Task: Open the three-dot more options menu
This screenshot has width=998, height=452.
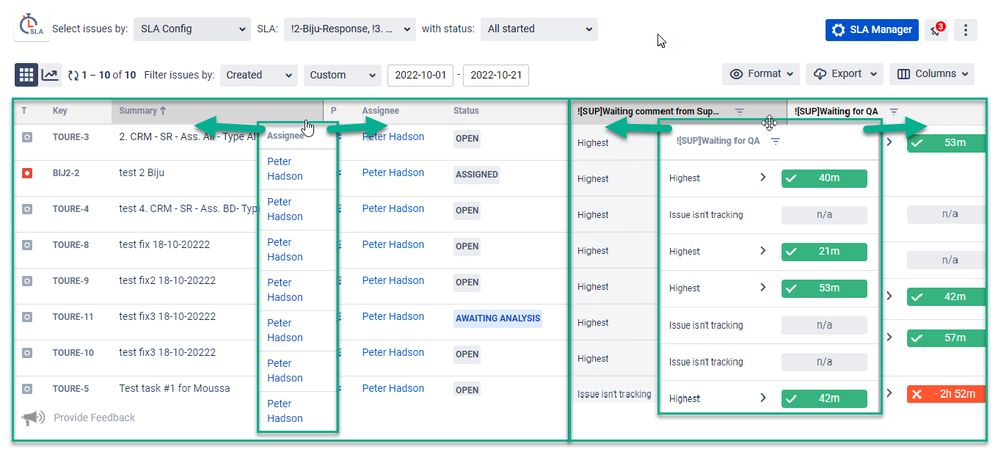Action: coord(966,29)
